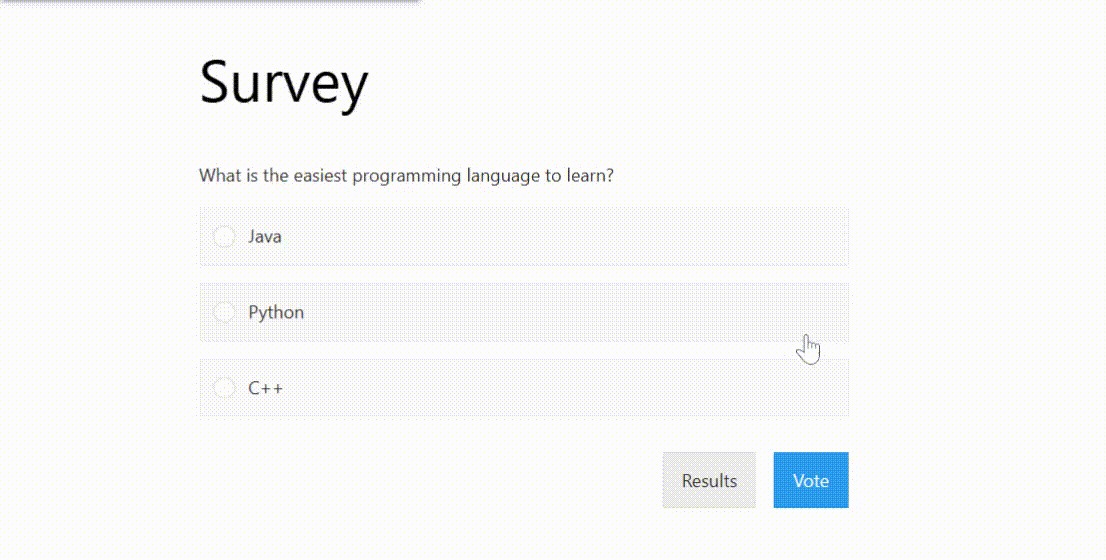This screenshot has width=1106, height=560.
Task: Click the Vote button
Action: 810,480
